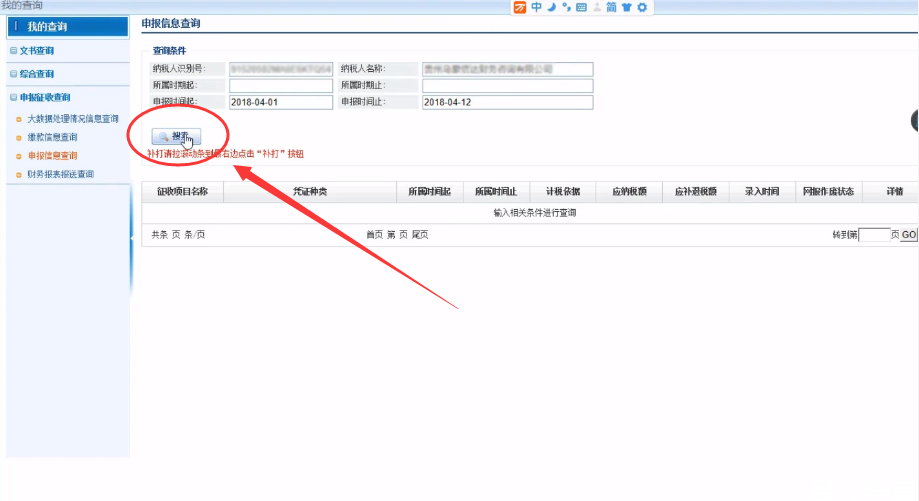Click the Sogou IME logo icon
The width and height of the screenshot is (919, 501).
pyautogui.click(x=520, y=7)
